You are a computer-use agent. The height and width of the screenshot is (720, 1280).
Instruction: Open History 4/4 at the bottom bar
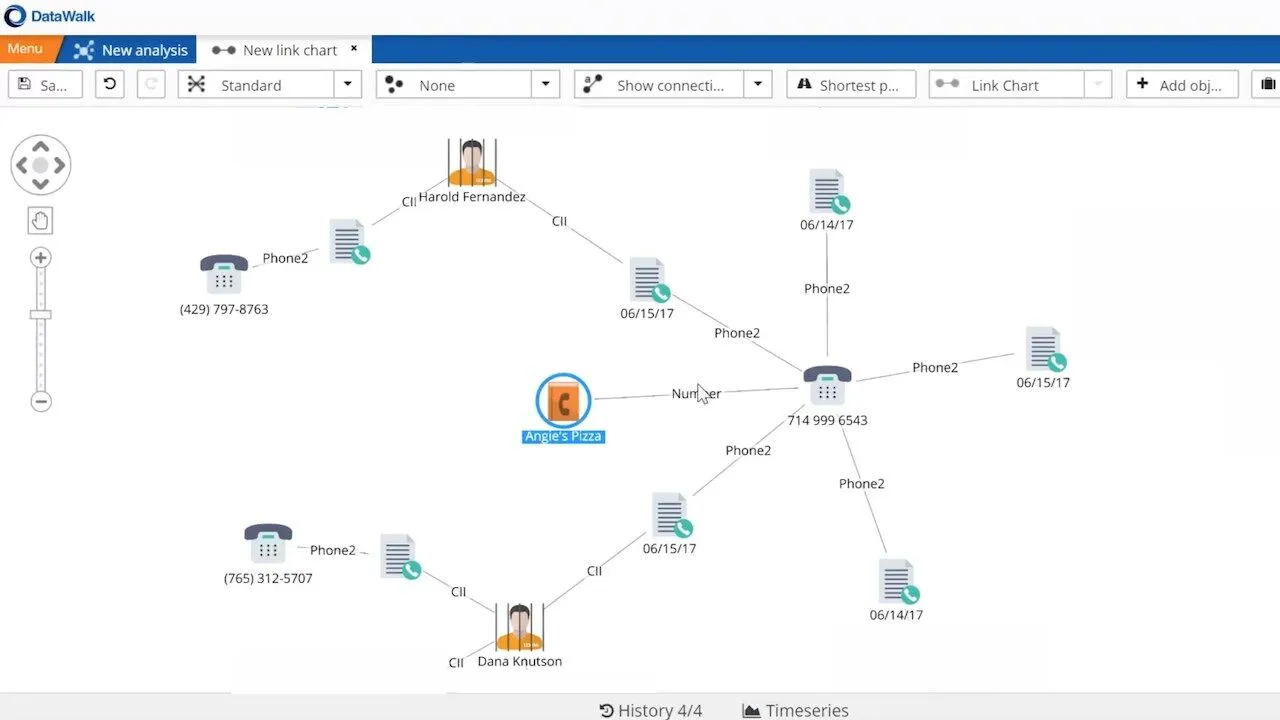(651, 710)
